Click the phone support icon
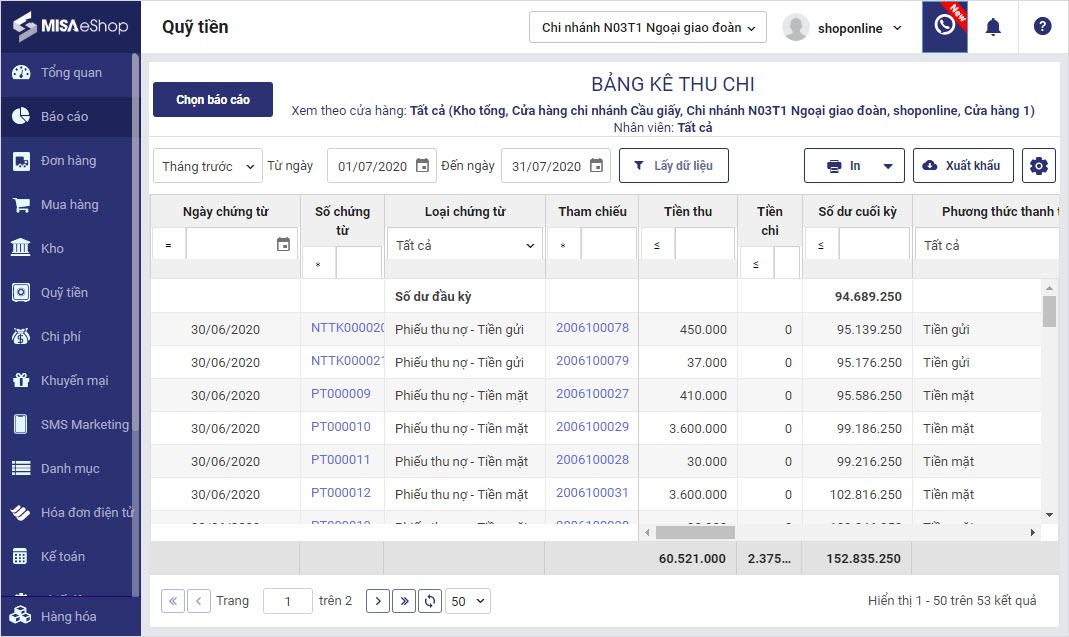 (x=944, y=27)
